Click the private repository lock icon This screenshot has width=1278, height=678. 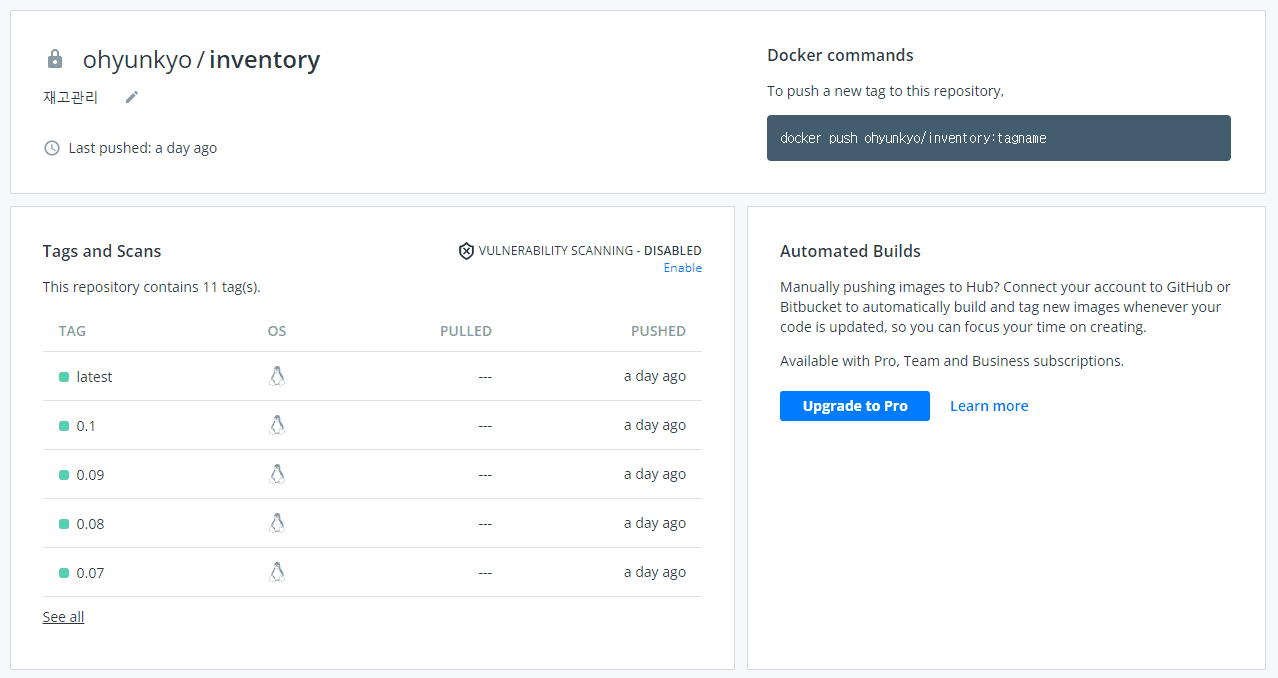click(x=55, y=60)
